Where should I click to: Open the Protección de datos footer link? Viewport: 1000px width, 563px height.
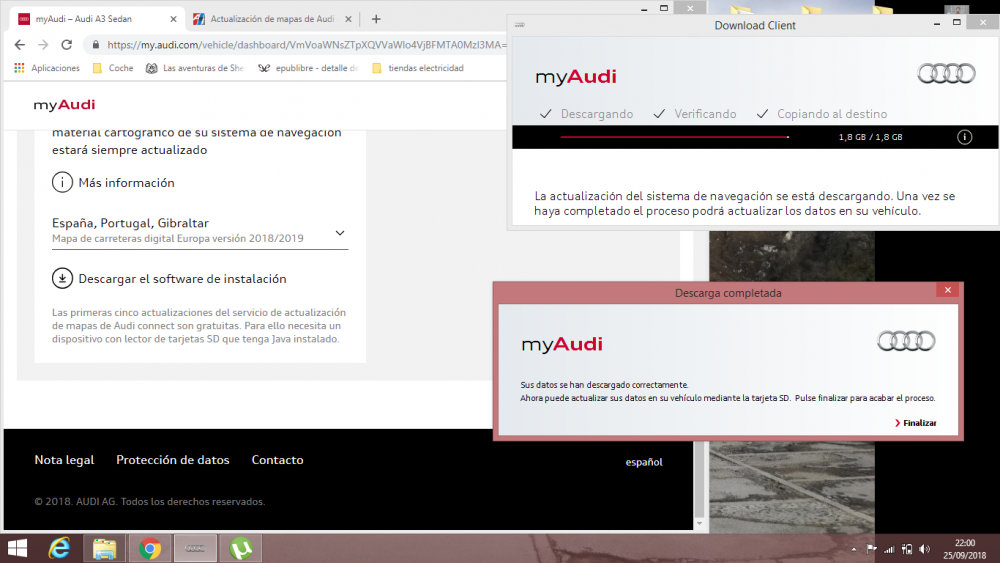point(173,460)
